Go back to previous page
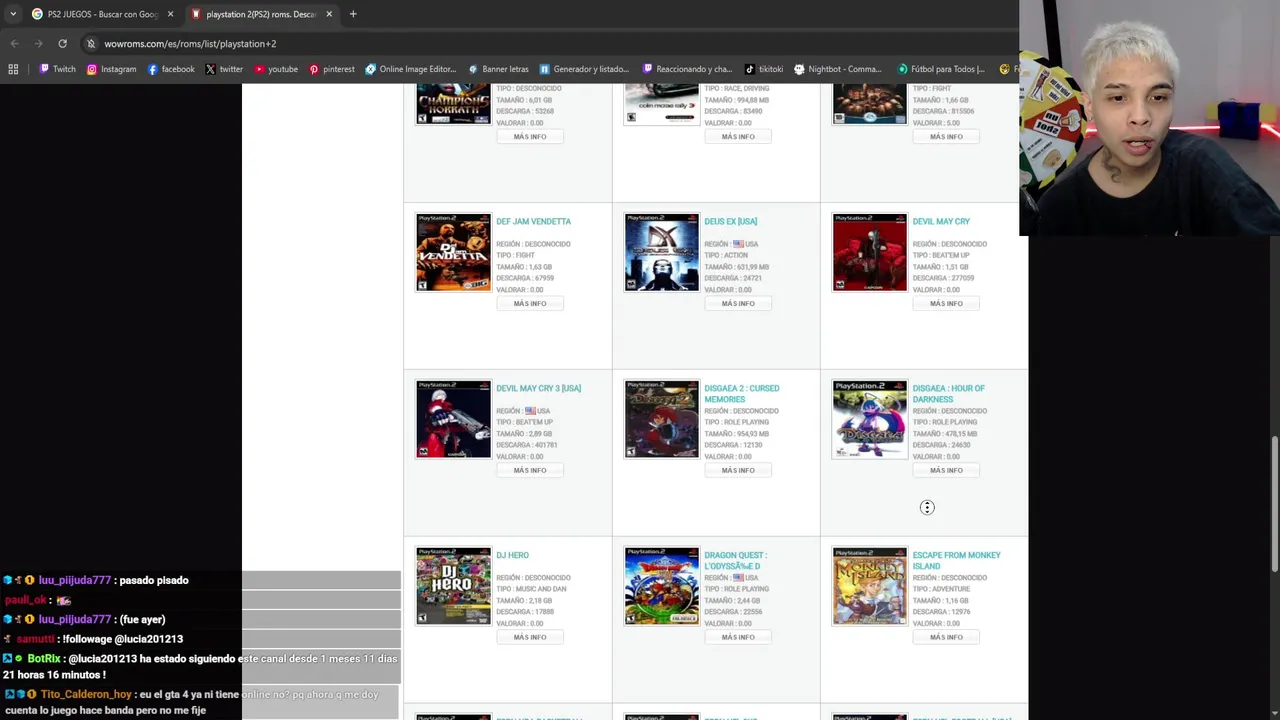1280x720 pixels. pos(14,44)
